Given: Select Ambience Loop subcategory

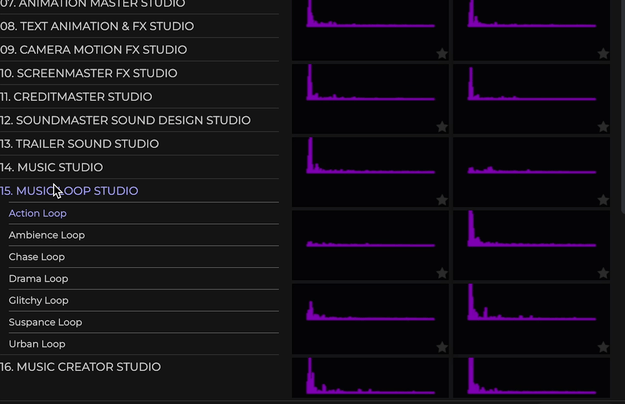Looking at the screenshot, I should [47, 235].
